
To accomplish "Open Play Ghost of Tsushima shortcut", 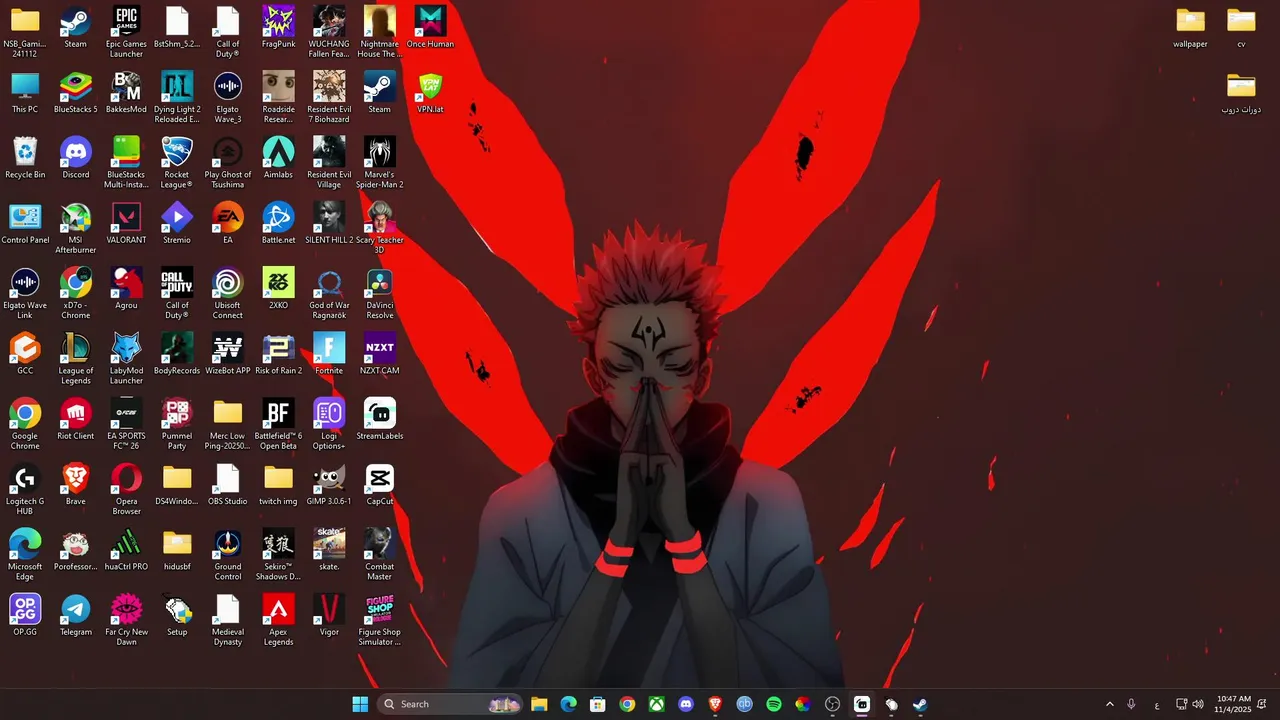I will pyautogui.click(x=228, y=162).
